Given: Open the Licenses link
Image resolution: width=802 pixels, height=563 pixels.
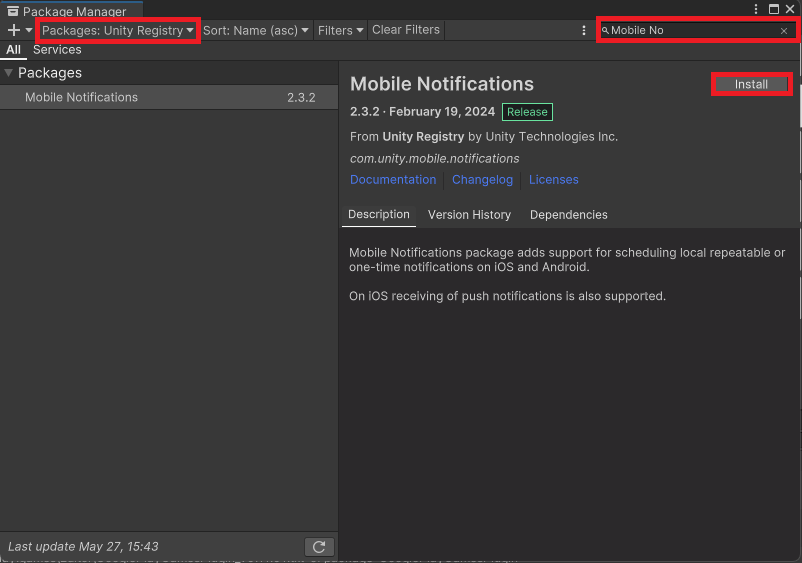Looking at the screenshot, I should pyautogui.click(x=553, y=179).
